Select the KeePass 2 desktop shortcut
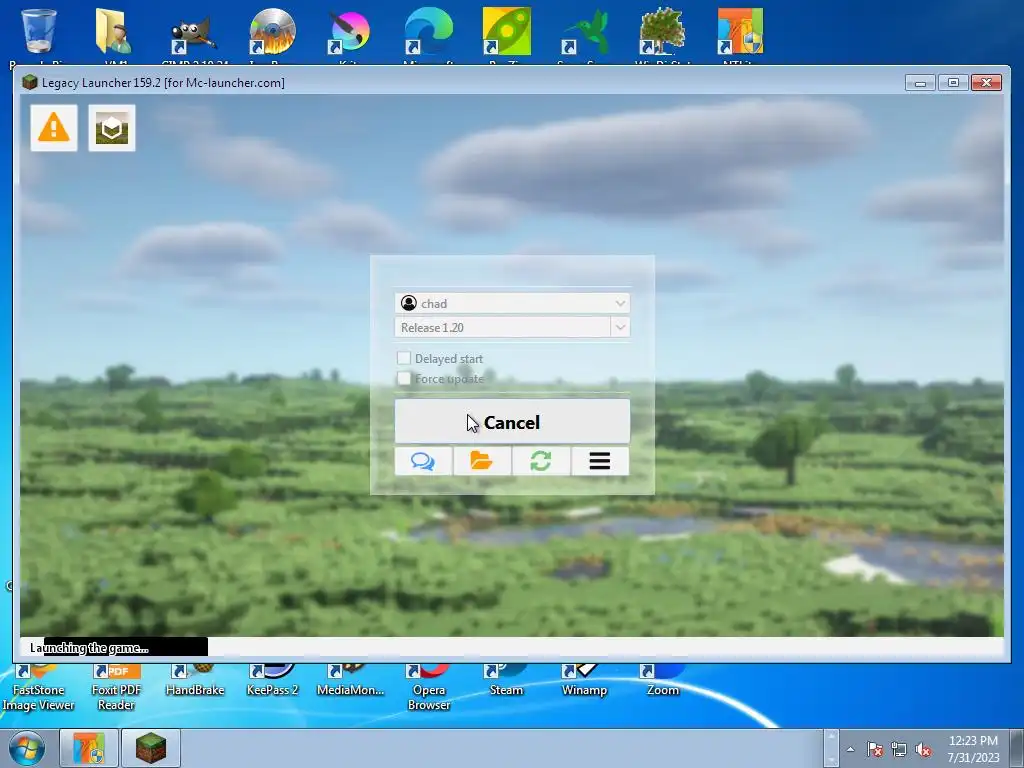This screenshot has height=768, width=1024. coord(272,681)
